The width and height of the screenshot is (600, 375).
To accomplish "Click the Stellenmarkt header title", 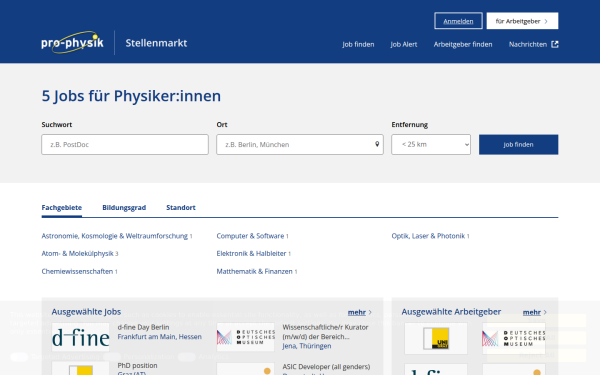I will [x=156, y=43].
